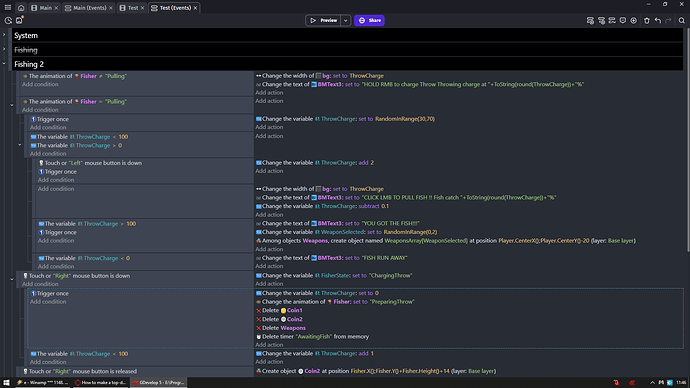Select action animation Fisher set to "PreparingThrow"
Screen dimensions: 690x388
coord(335,302)
